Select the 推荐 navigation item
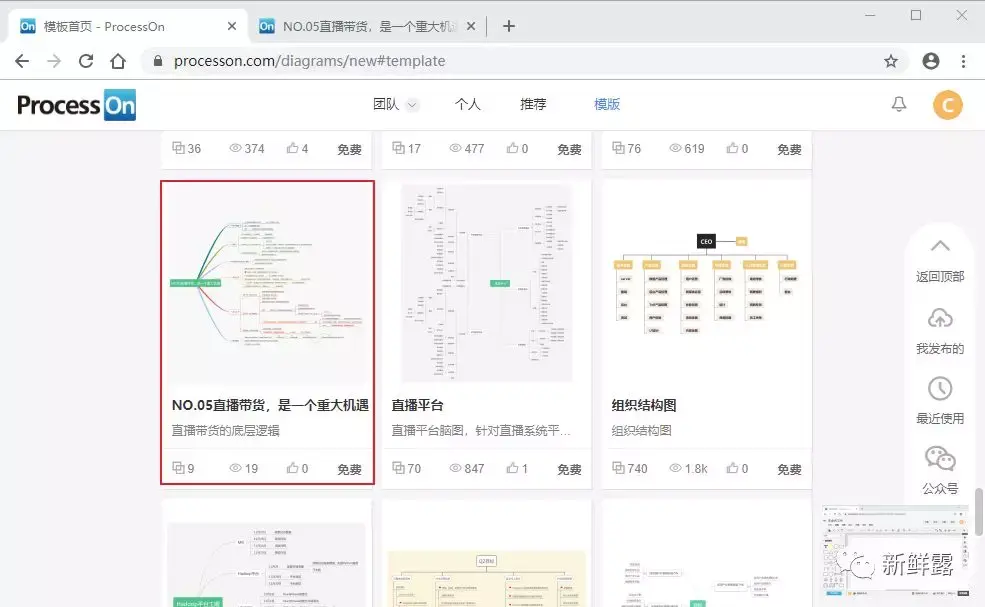Screen dimensions: 985x607 533,104
